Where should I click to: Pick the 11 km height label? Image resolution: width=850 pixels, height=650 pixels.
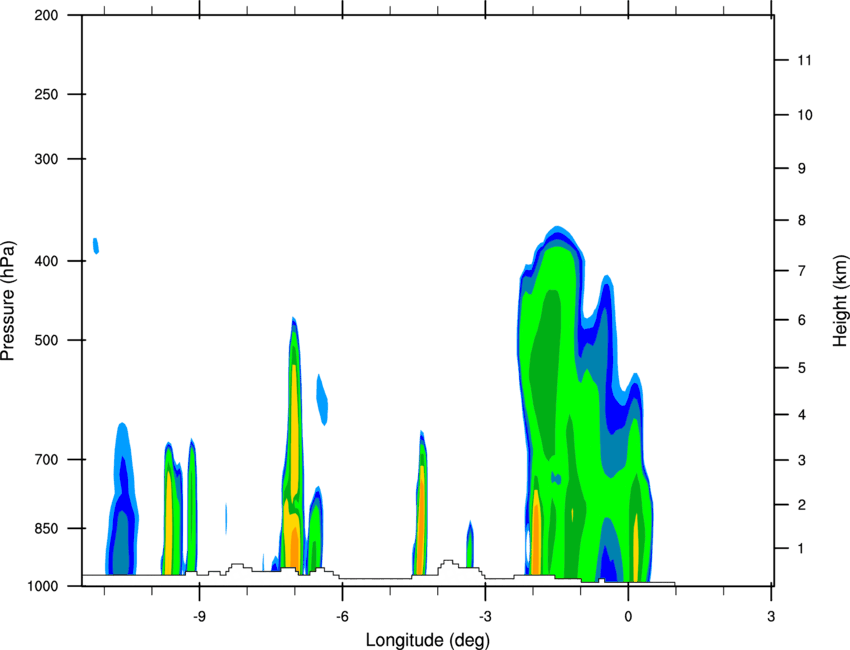click(804, 60)
